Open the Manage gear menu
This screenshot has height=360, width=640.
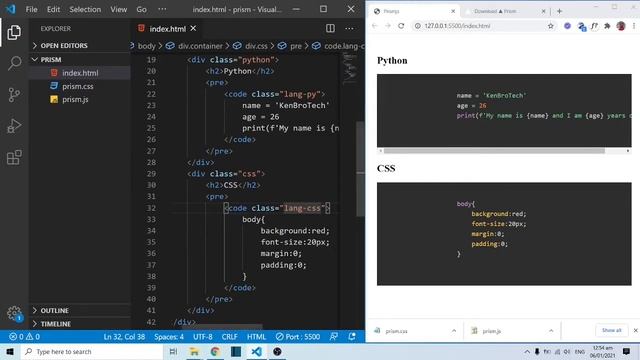click(14, 313)
